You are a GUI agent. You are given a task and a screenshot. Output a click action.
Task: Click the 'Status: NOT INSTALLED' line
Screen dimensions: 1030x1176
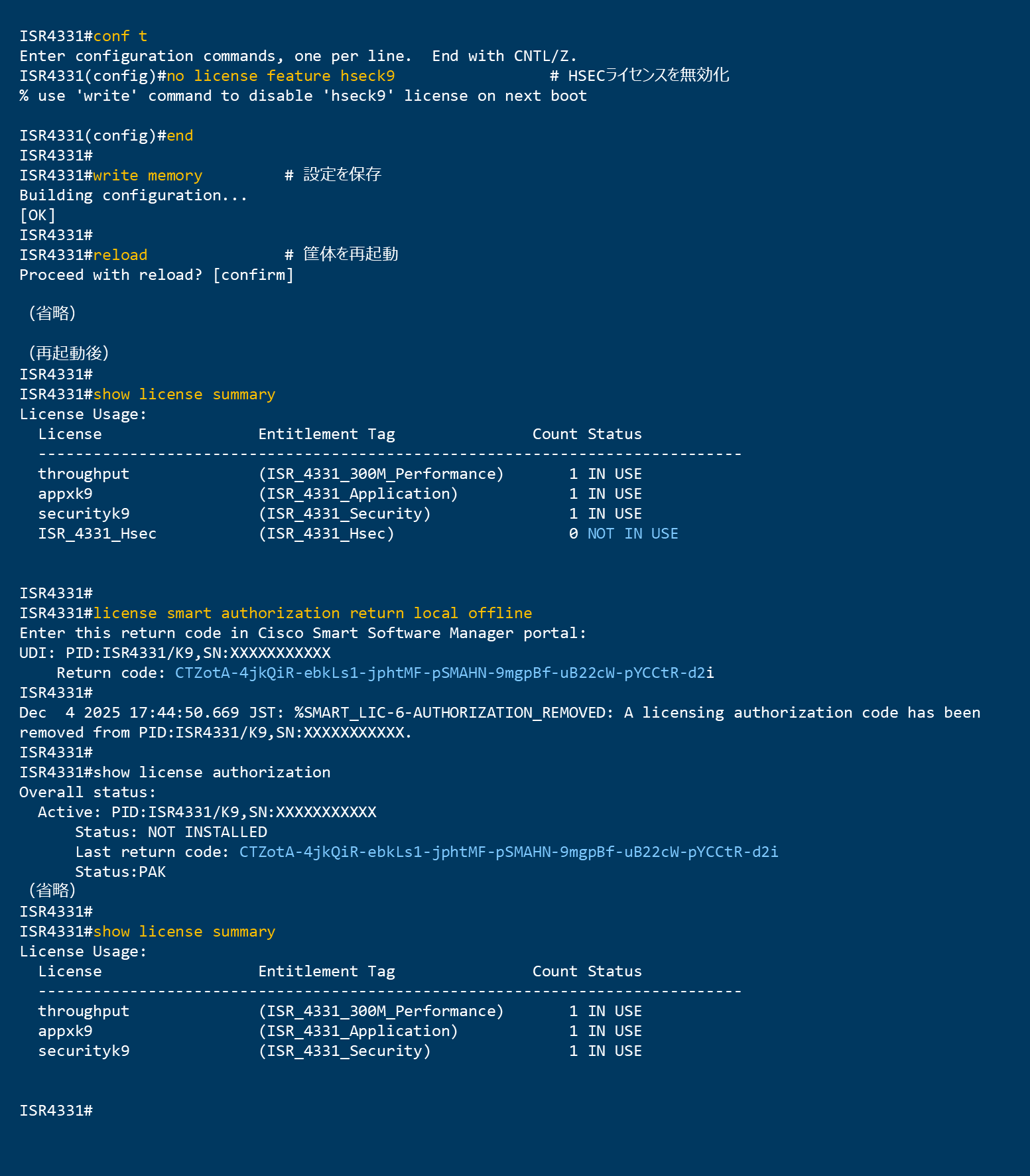tap(170, 832)
